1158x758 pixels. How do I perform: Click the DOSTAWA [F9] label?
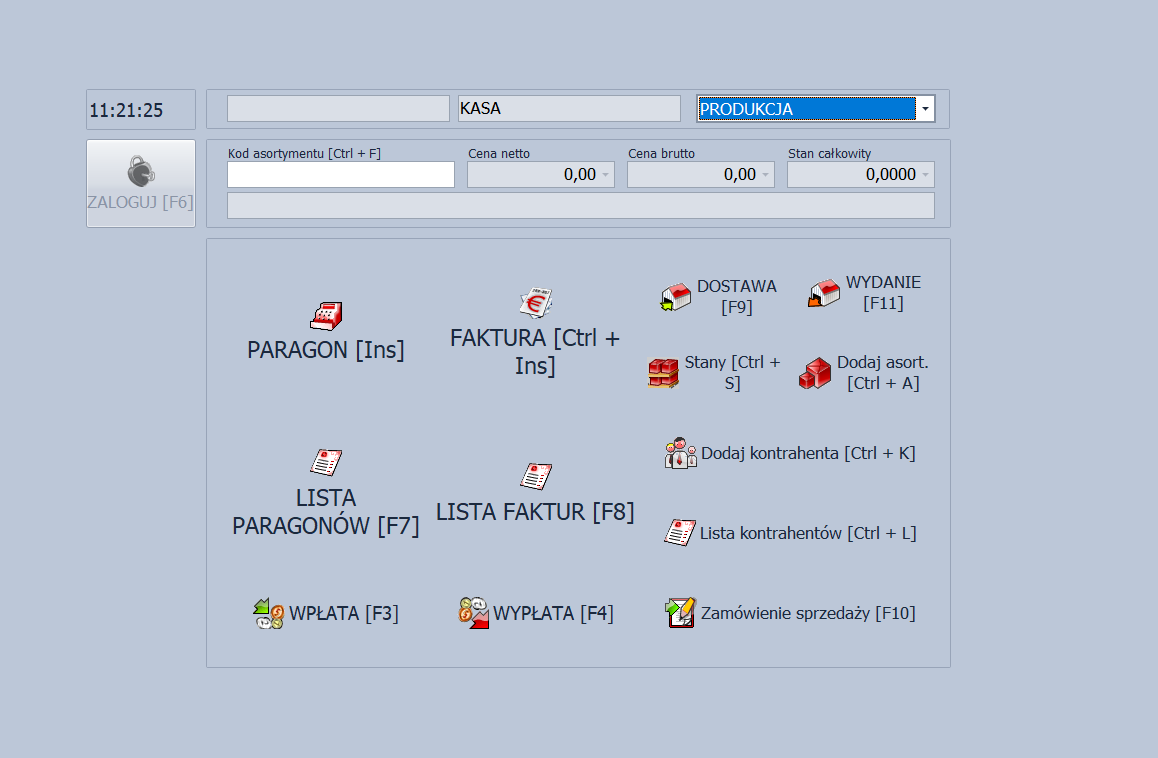point(736,296)
